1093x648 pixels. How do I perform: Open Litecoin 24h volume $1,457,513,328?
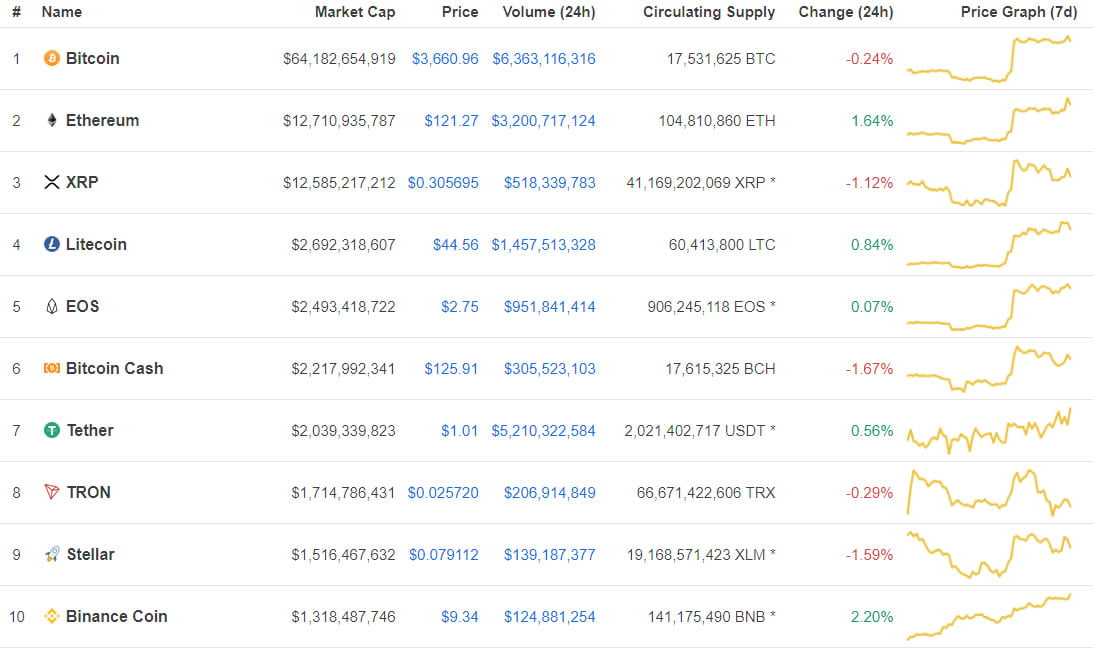(544, 245)
